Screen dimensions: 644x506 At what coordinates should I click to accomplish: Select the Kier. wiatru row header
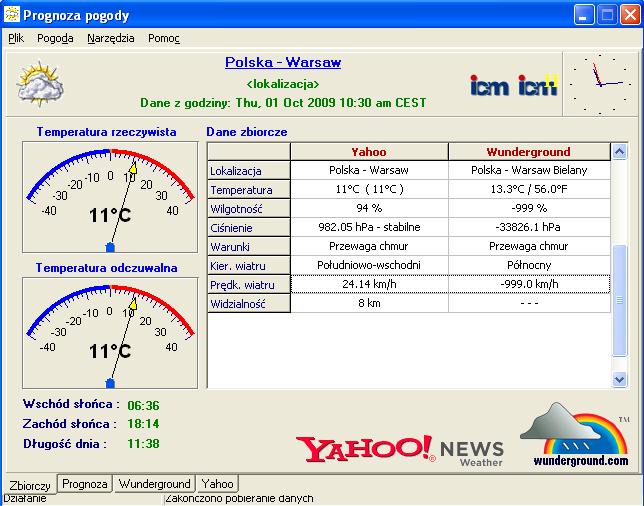[x=249, y=266]
